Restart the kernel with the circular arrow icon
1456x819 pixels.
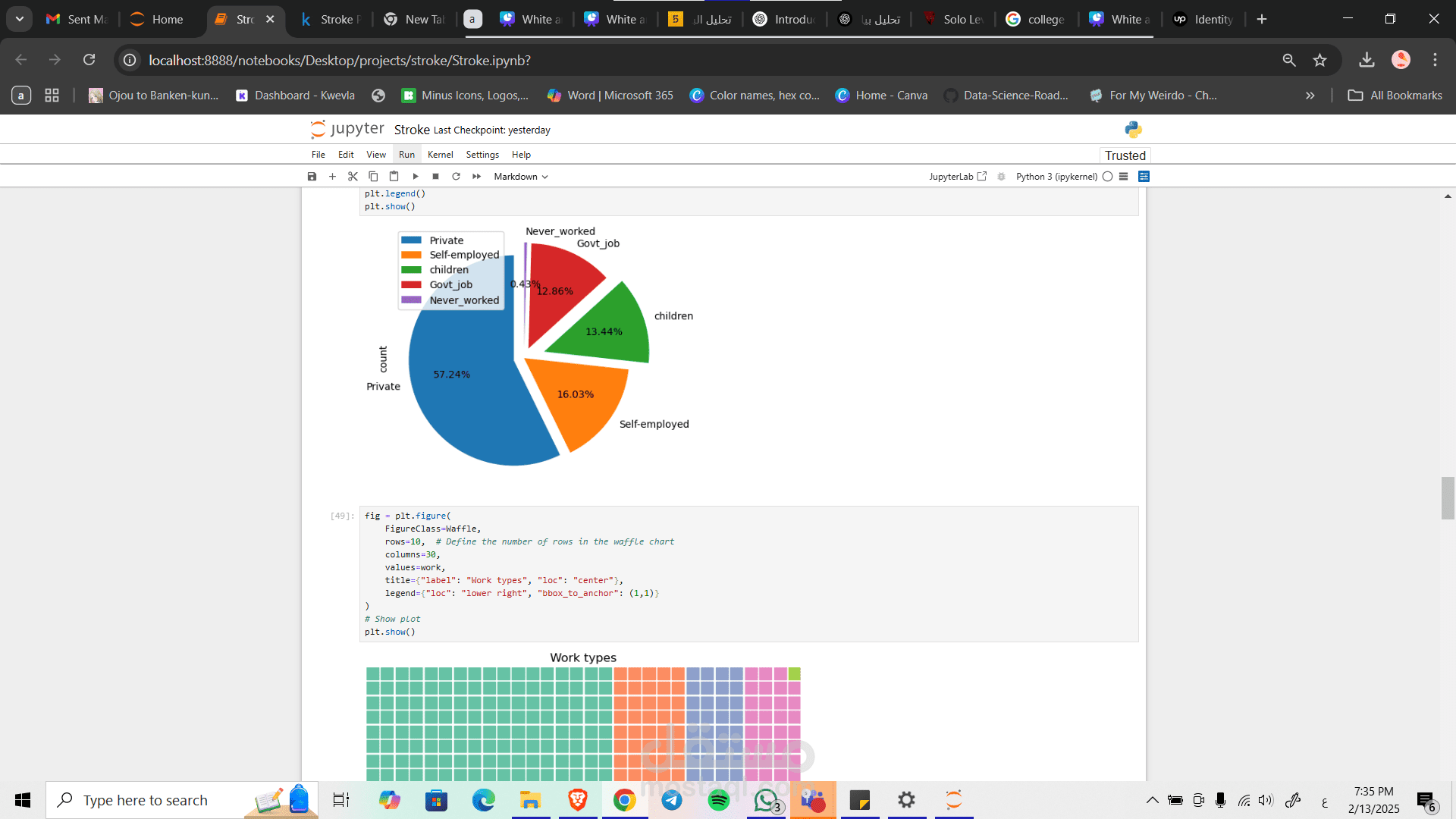tap(456, 177)
